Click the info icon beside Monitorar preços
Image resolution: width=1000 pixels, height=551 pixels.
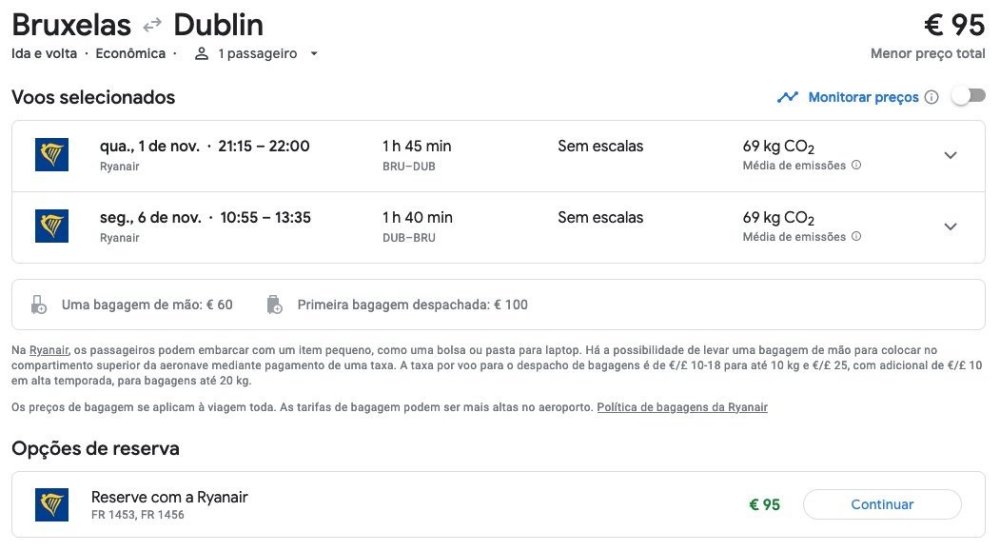point(931,97)
